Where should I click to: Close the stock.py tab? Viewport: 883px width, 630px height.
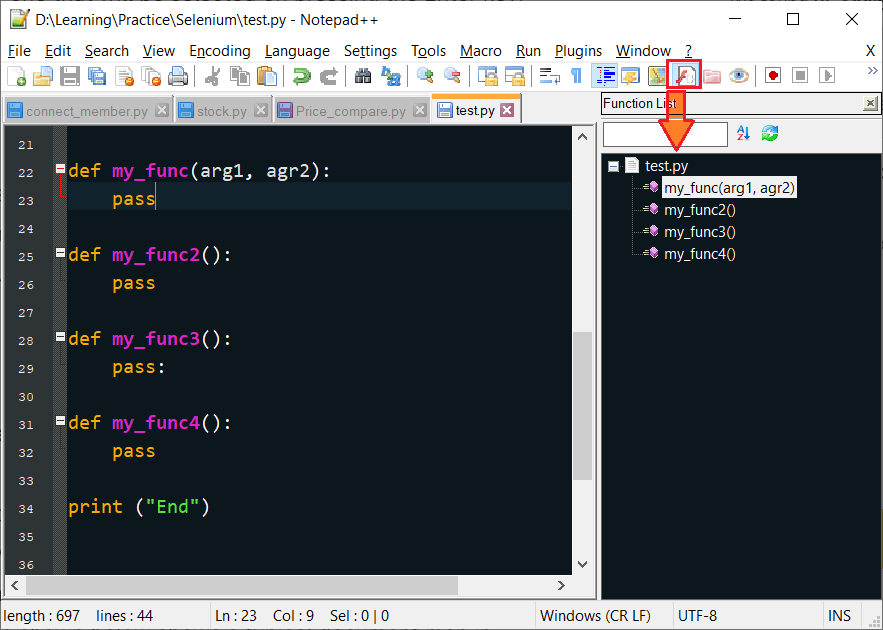point(261,110)
